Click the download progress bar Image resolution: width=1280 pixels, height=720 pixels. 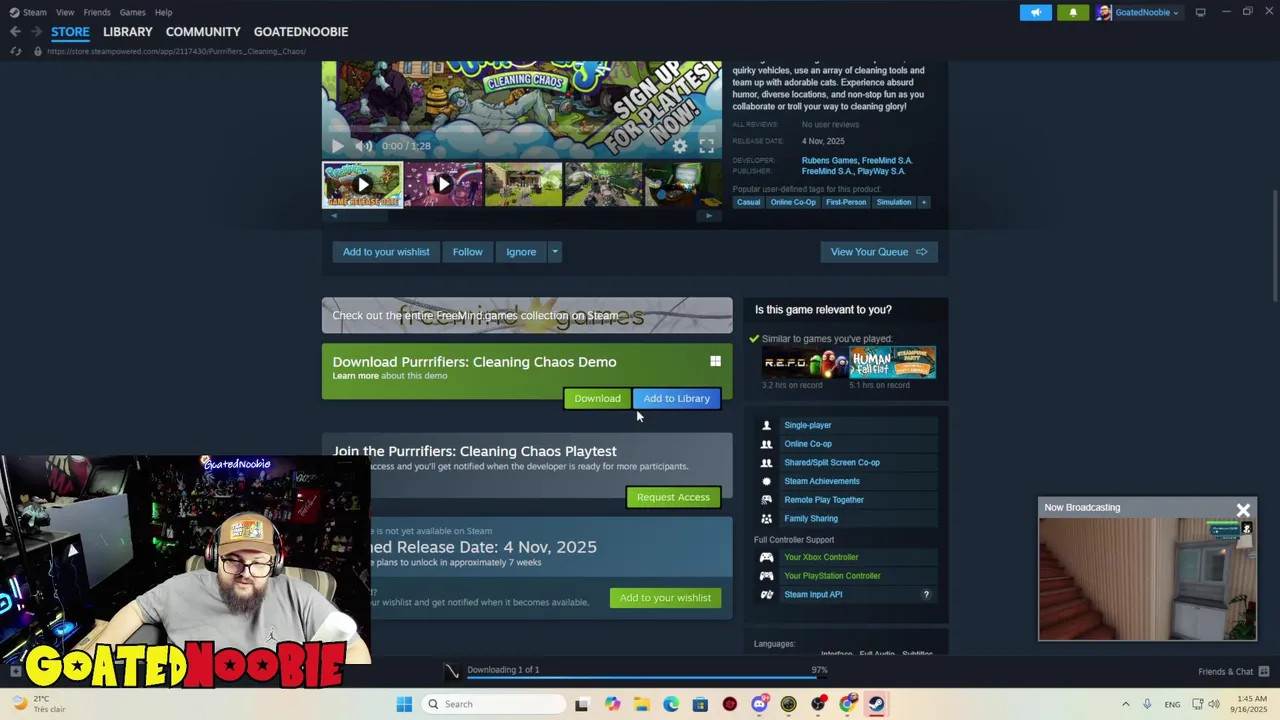(647, 677)
